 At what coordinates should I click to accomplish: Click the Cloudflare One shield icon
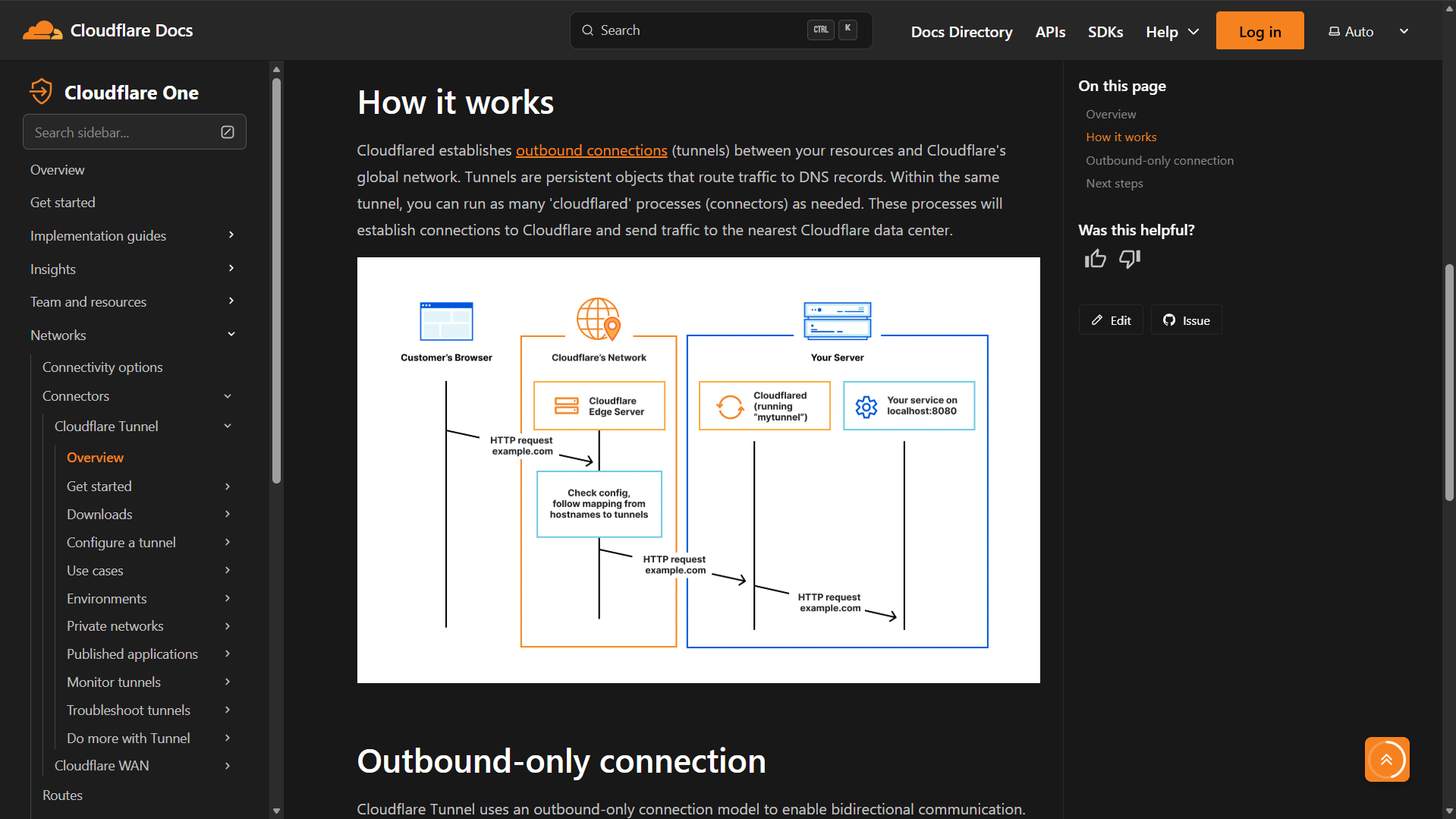tap(41, 92)
